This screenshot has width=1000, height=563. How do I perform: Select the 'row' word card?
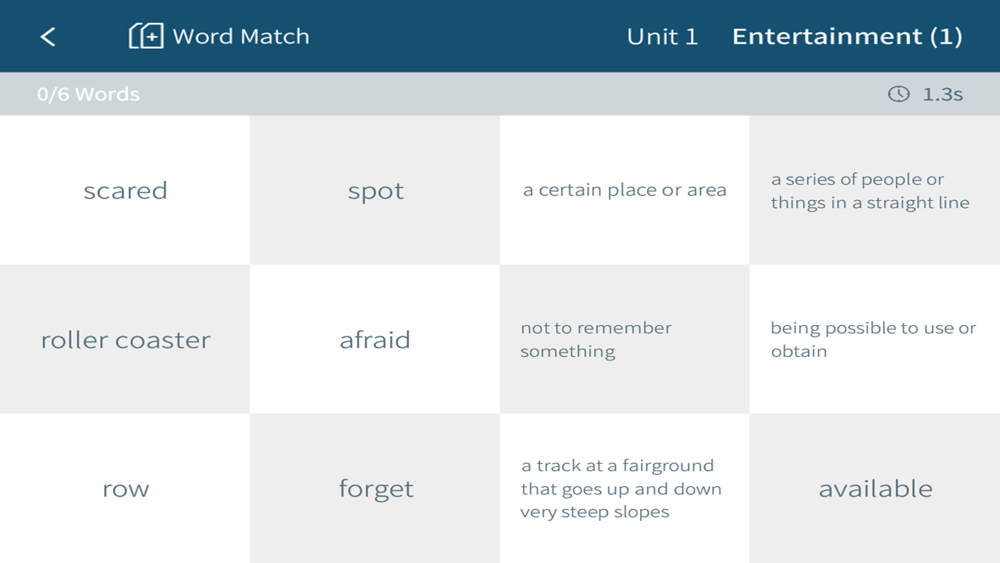tap(125, 488)
